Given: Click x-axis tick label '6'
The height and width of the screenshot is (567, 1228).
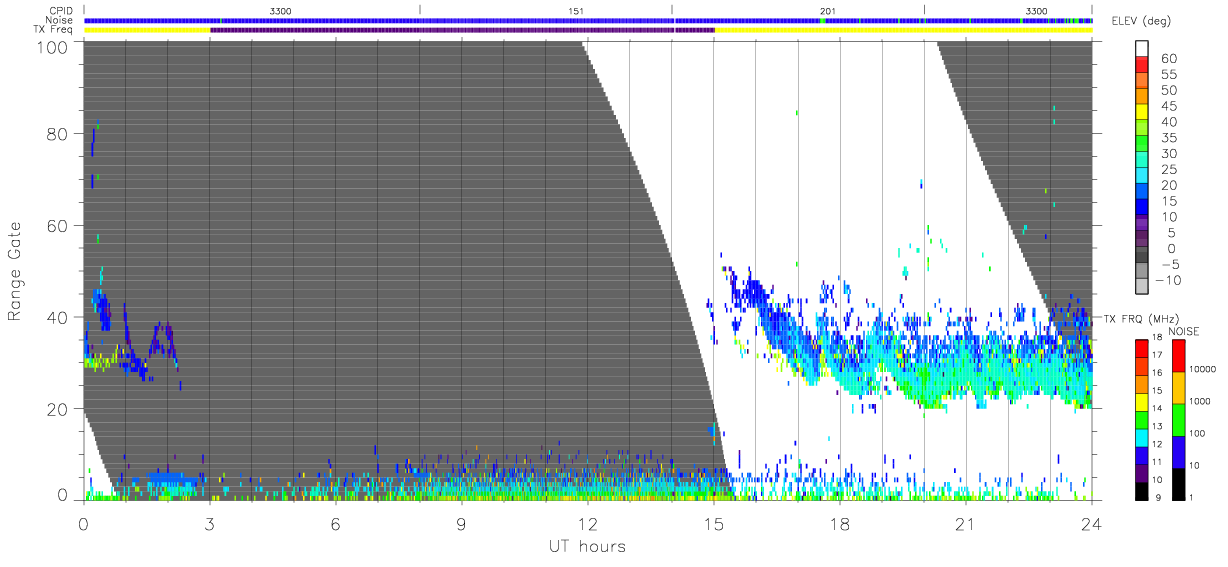Looking at the screenshot, I should click(336, 524).
